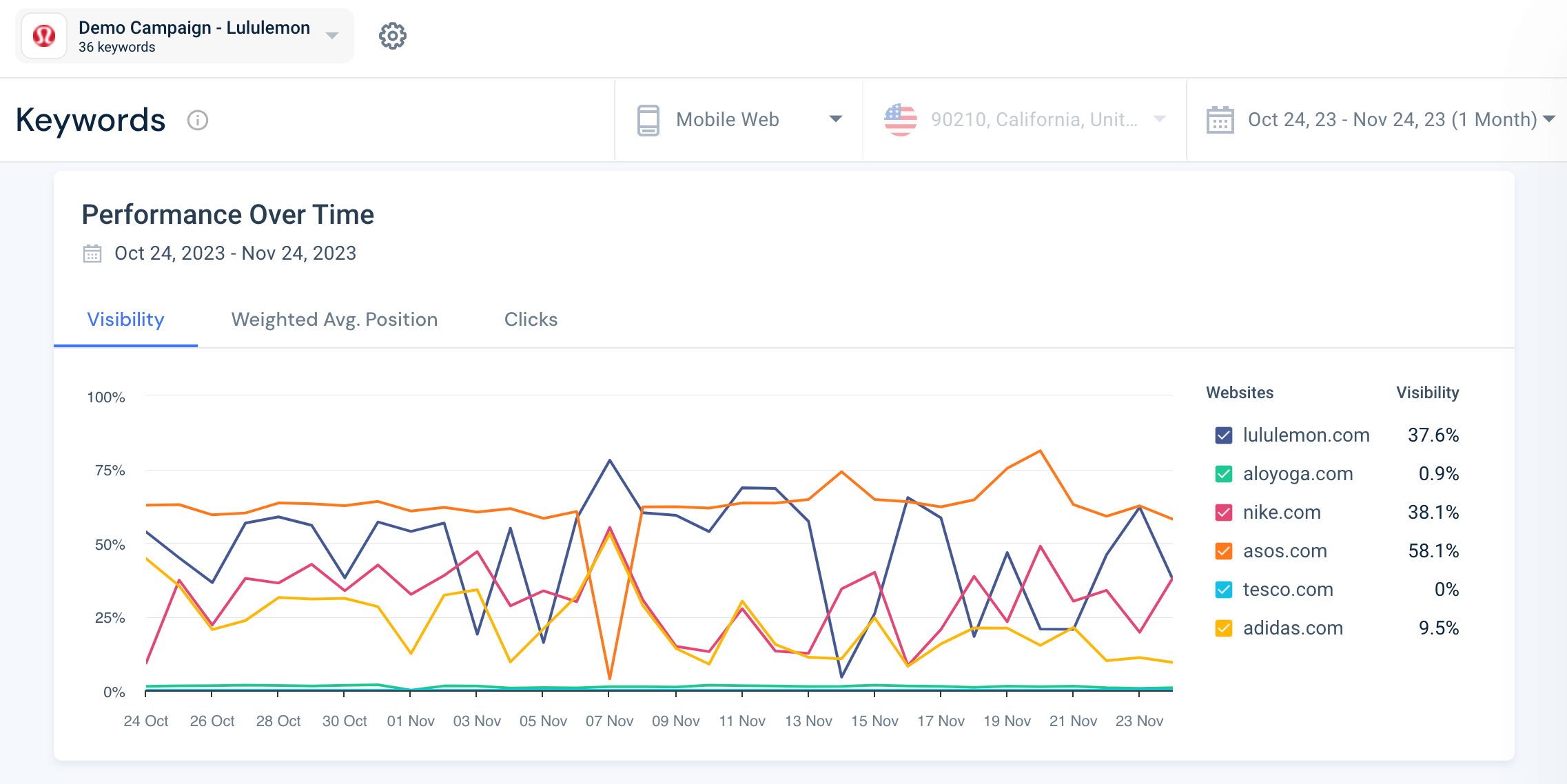Toggle aloyoga.com website checkbox
The width and height of the screenshot is (1567, 784).
pyautogui.click(x=1223, y=474)
